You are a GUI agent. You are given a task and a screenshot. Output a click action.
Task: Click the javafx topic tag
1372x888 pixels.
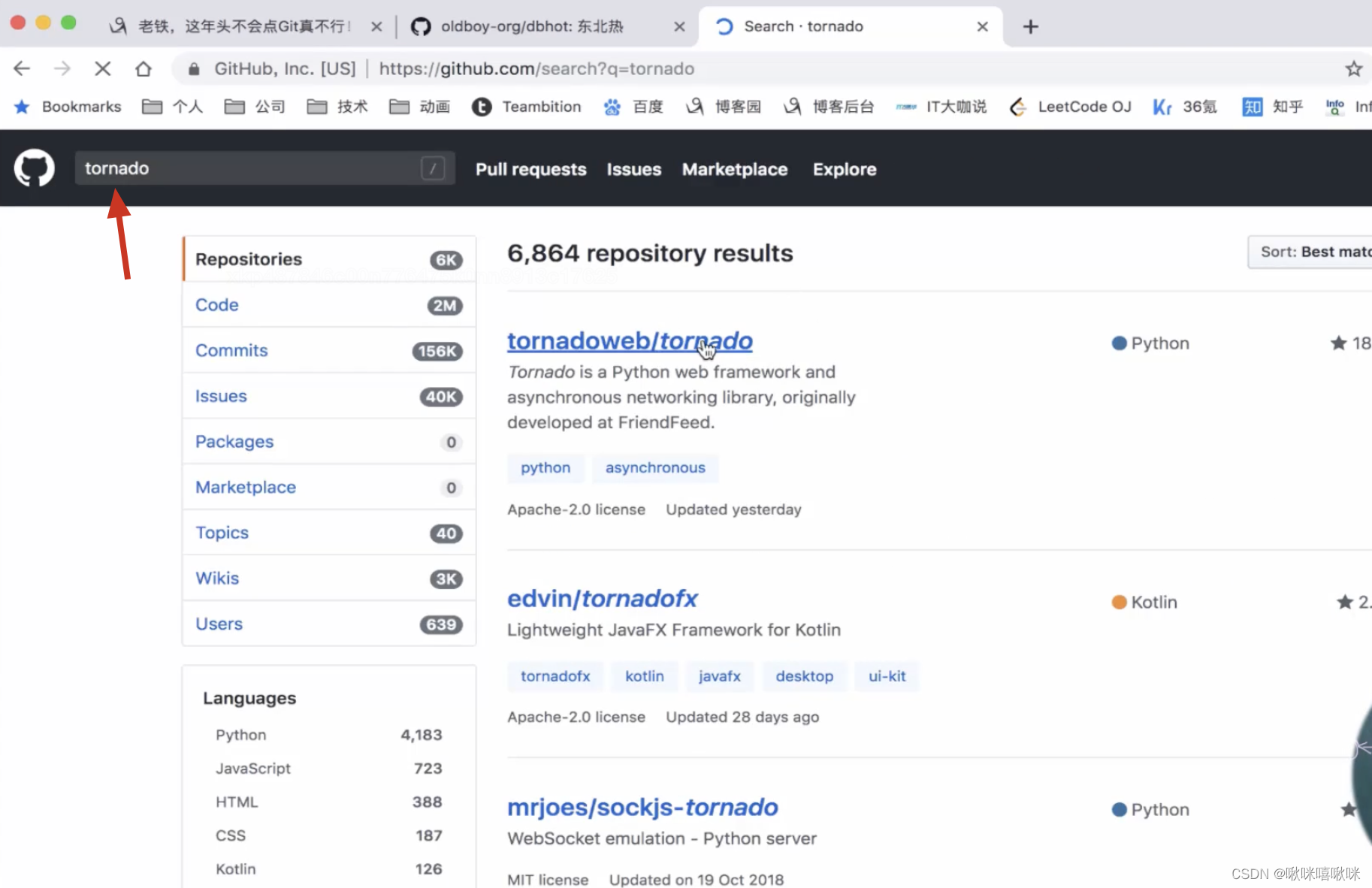720,676
